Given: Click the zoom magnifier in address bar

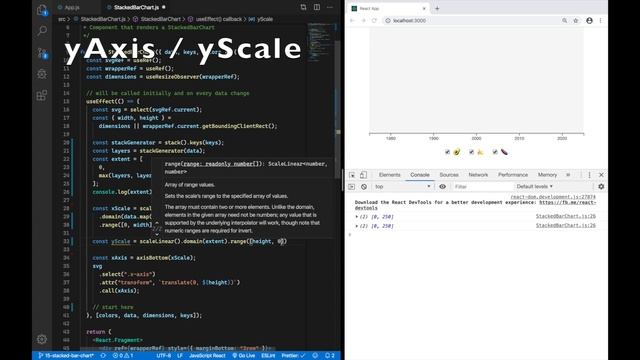Looking at the screenshot, I should tap(564, 20).
